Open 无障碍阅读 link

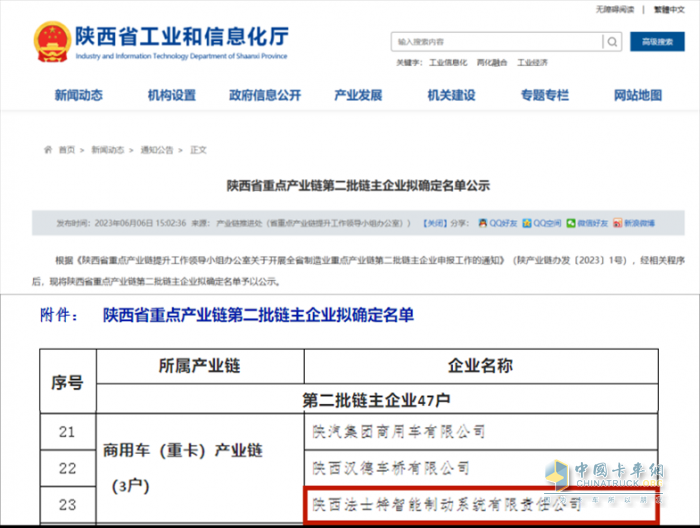click(614, 9)
